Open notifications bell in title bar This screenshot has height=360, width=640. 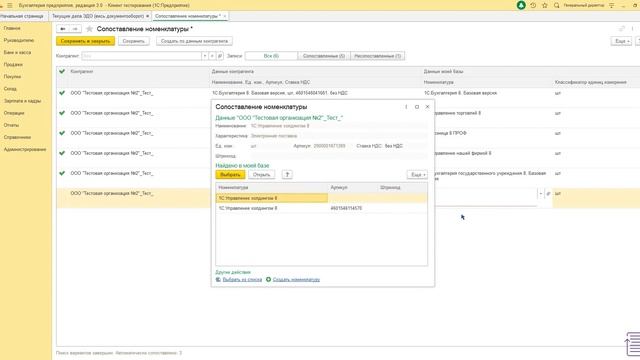click(521, 5)
